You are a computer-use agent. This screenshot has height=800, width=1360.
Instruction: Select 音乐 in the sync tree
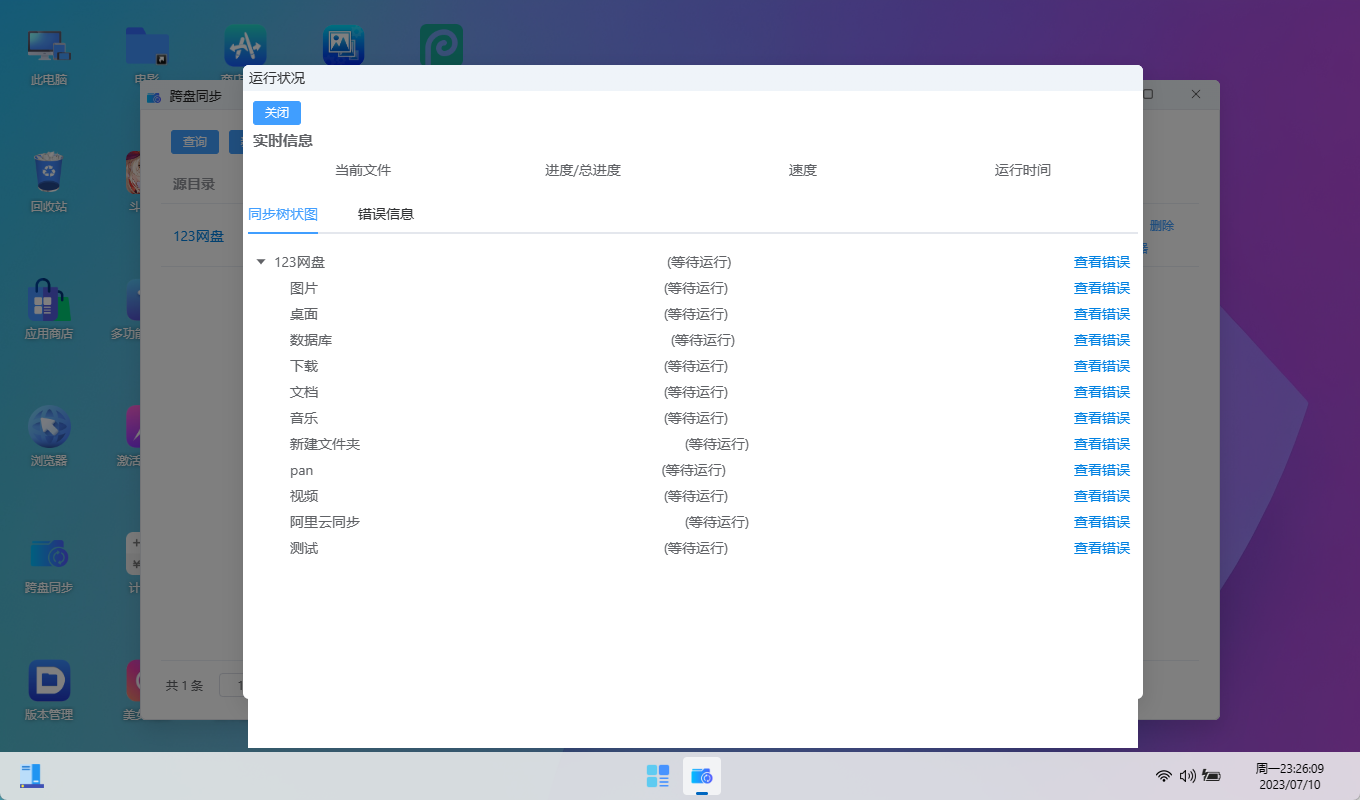304,417
